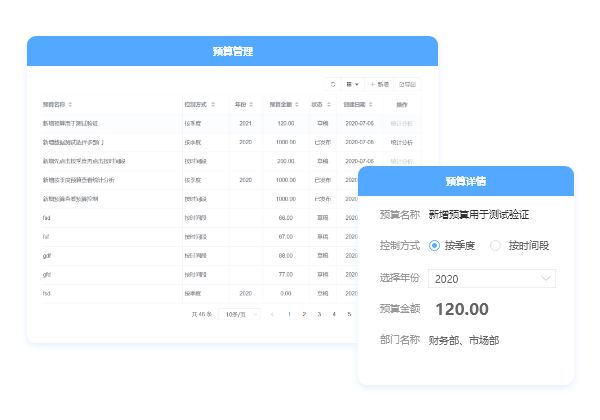Open the column settings grid dropdown

352,84
